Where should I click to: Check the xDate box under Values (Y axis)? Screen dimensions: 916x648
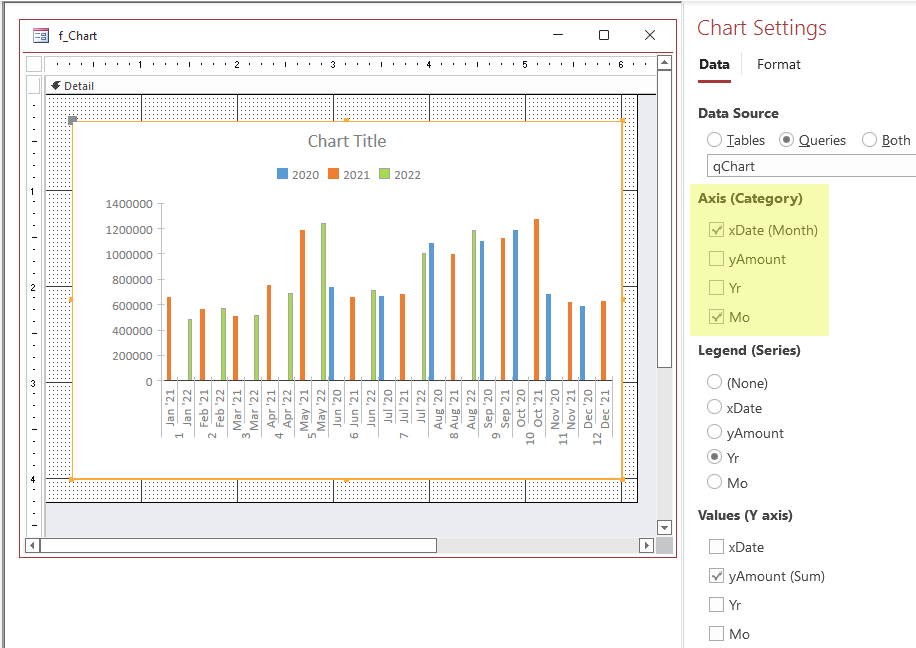(716, 547)
